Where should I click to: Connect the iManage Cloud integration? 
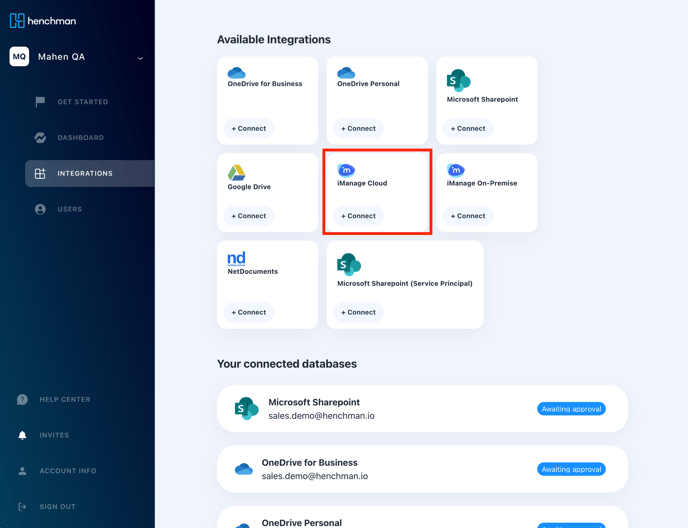[358, 216]
